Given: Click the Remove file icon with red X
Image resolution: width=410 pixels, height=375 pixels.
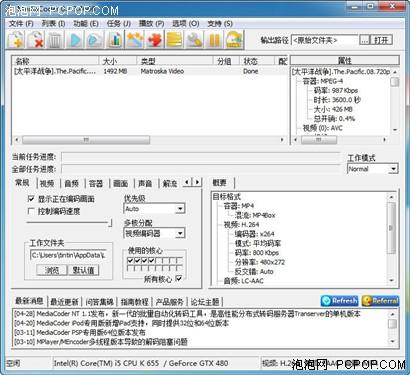Looking at the screenshot, I should pos(35,40).
